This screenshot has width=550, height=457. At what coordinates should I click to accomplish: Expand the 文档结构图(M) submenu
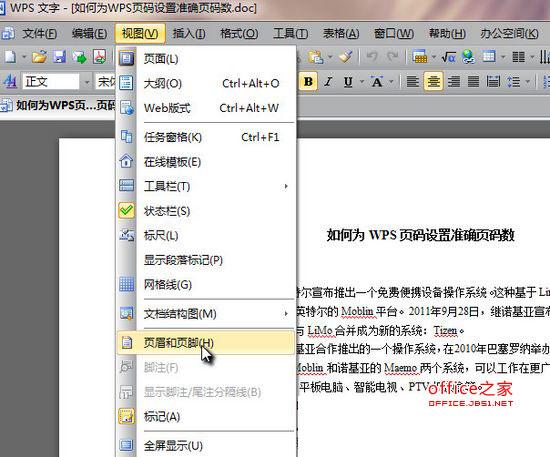(x=207, y=314)
